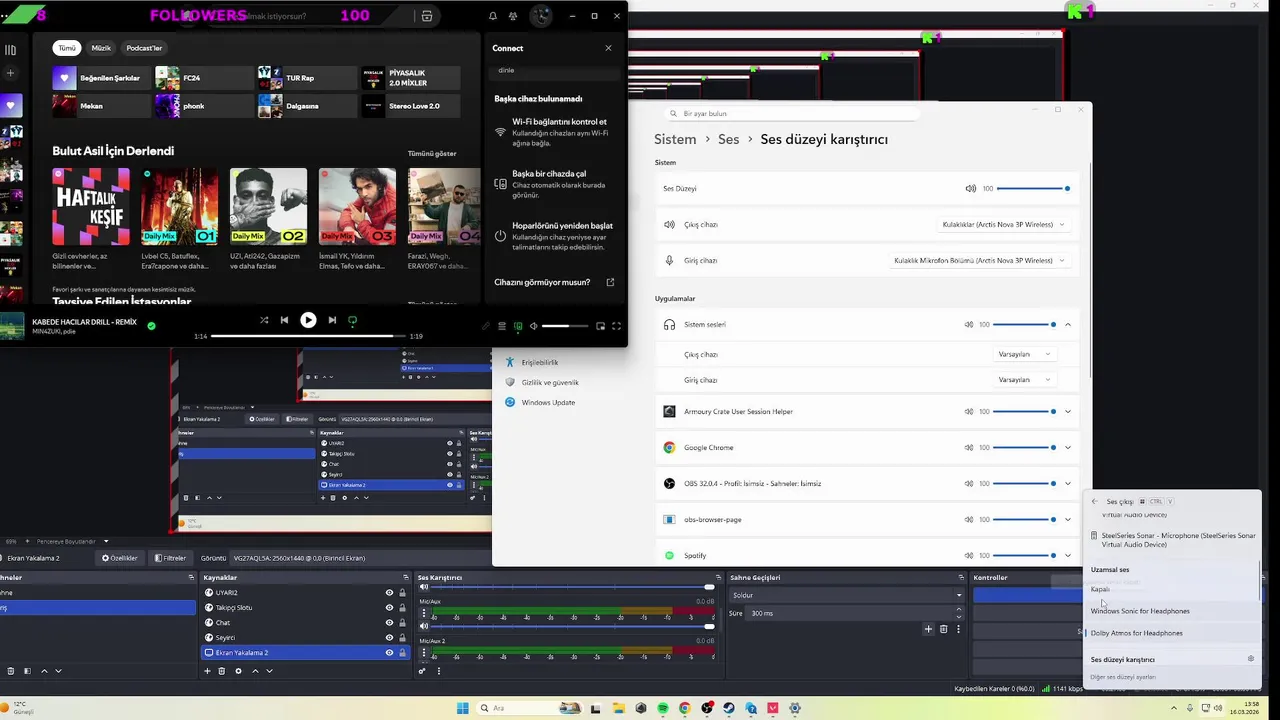Image resolution: width=1280 pixels, height=720 pixels.
Task: Add a source with the Kaynaklar plus icon
Action: pyautogui.click(x=208, y=671)
